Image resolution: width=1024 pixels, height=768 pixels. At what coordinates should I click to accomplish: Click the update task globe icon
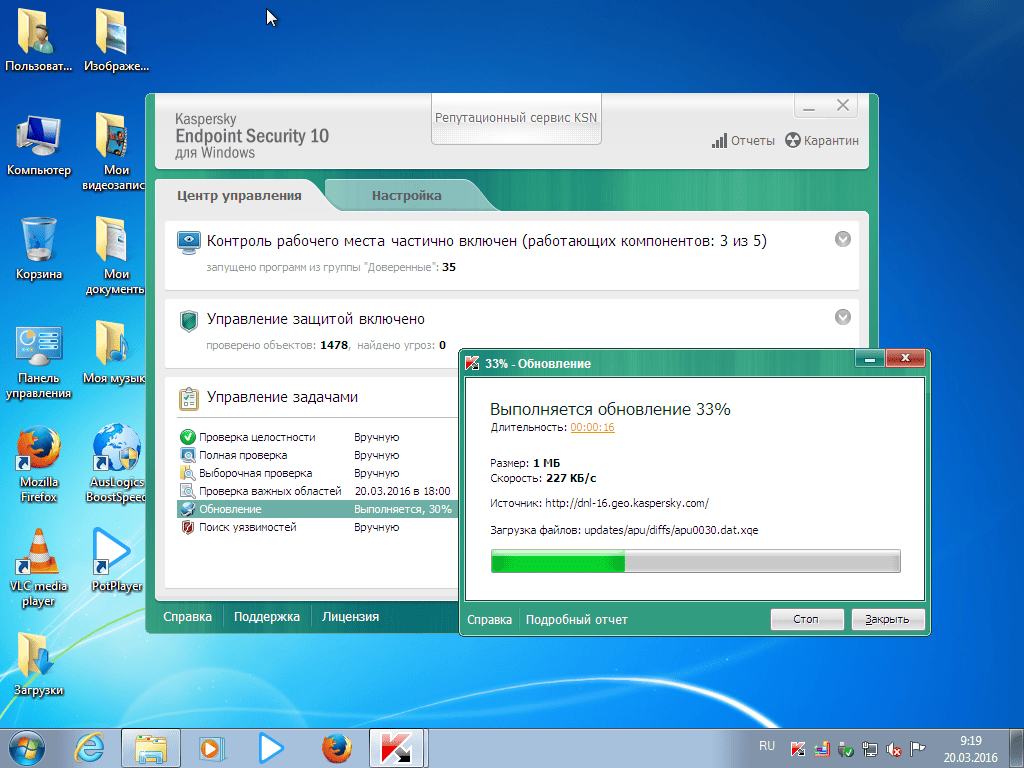tap(187, 509)
